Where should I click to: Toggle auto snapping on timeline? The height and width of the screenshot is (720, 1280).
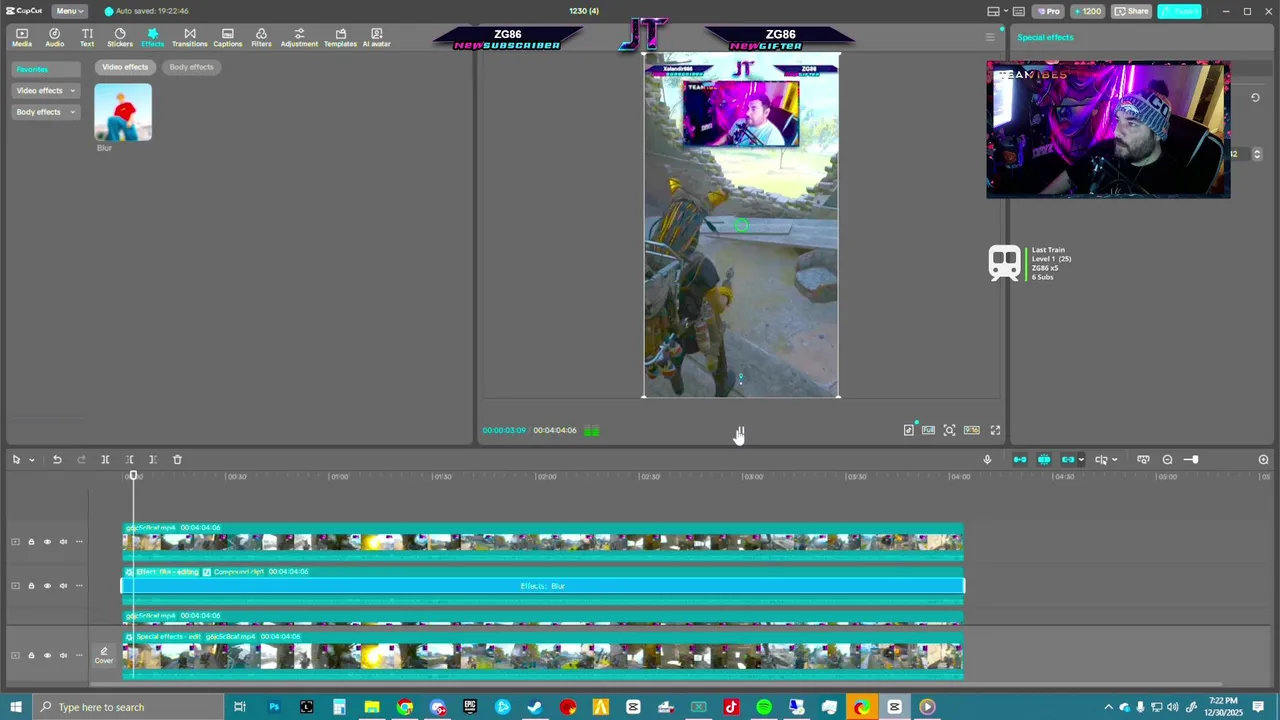(1044, 460)
